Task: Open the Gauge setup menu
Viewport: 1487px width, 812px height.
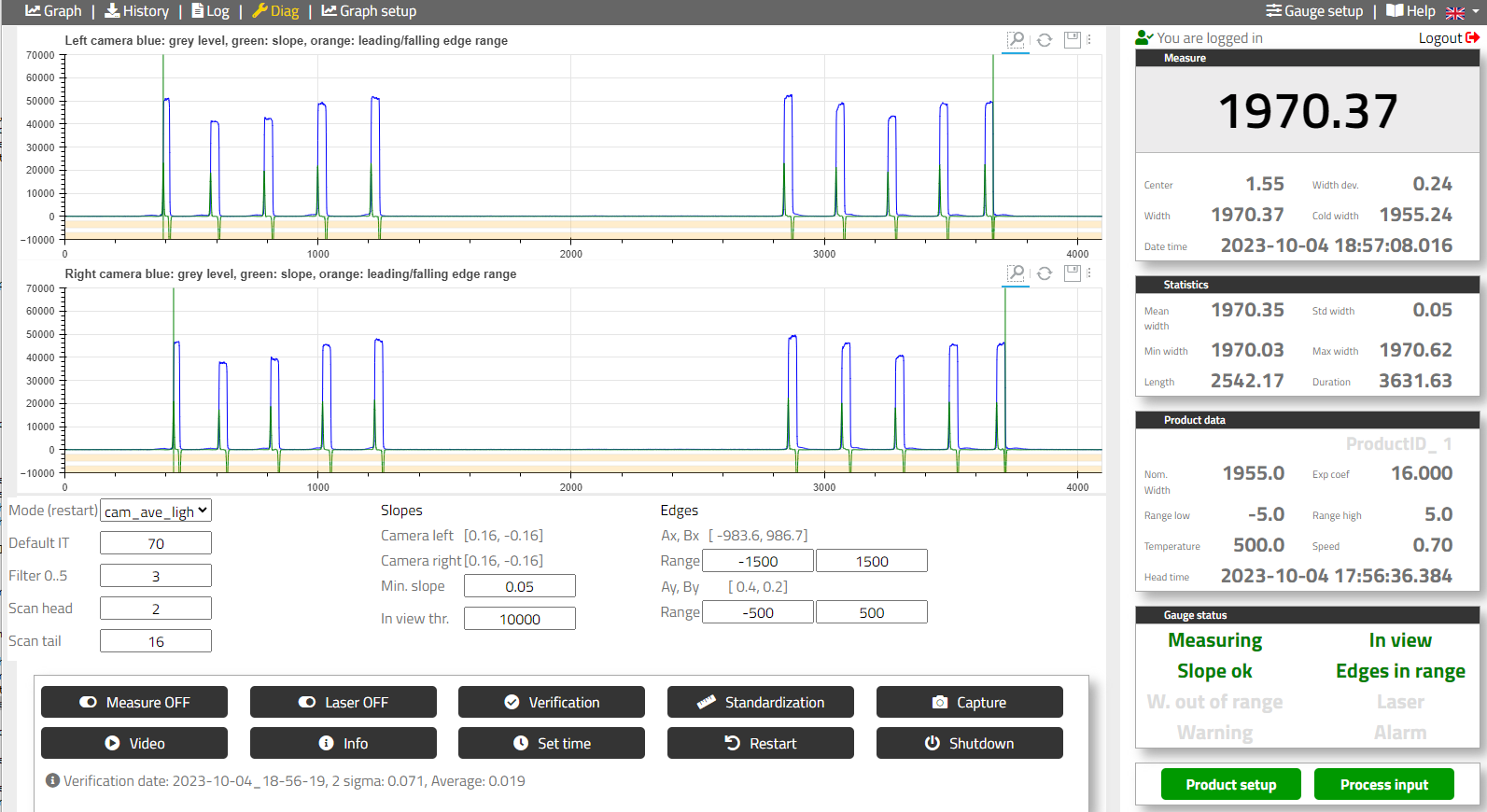Action: pos(1314,11)
